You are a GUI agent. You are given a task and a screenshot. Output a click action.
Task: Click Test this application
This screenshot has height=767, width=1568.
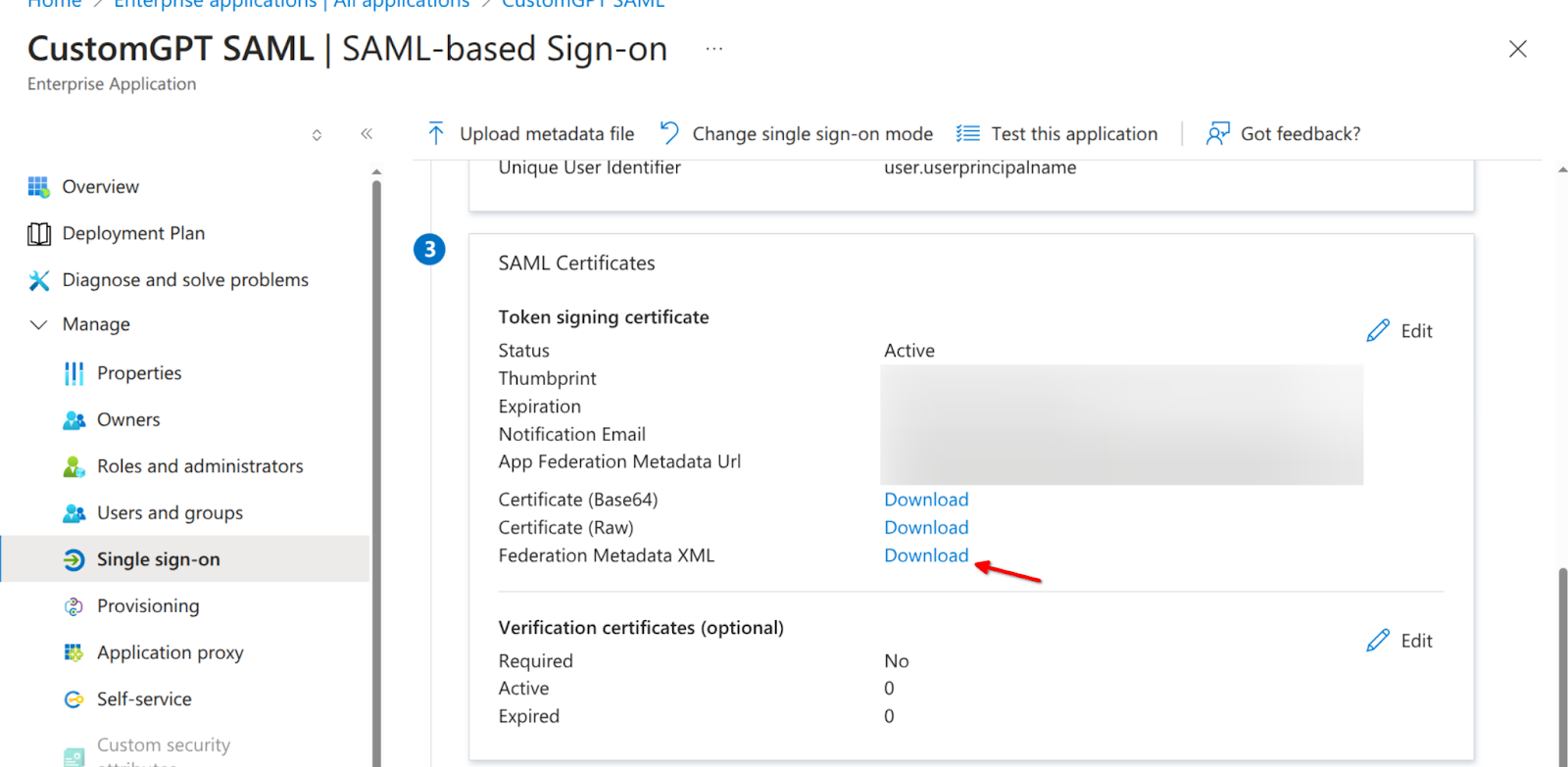pos(1056,133)
